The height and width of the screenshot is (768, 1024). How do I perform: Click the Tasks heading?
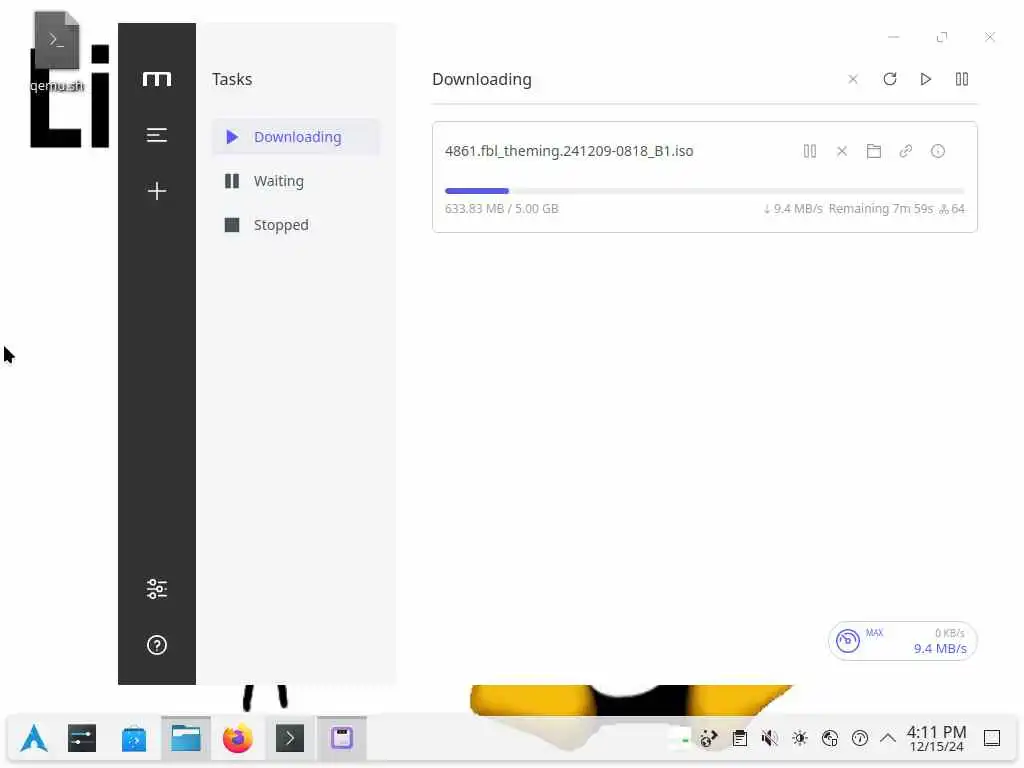click(x=232, y=80)
